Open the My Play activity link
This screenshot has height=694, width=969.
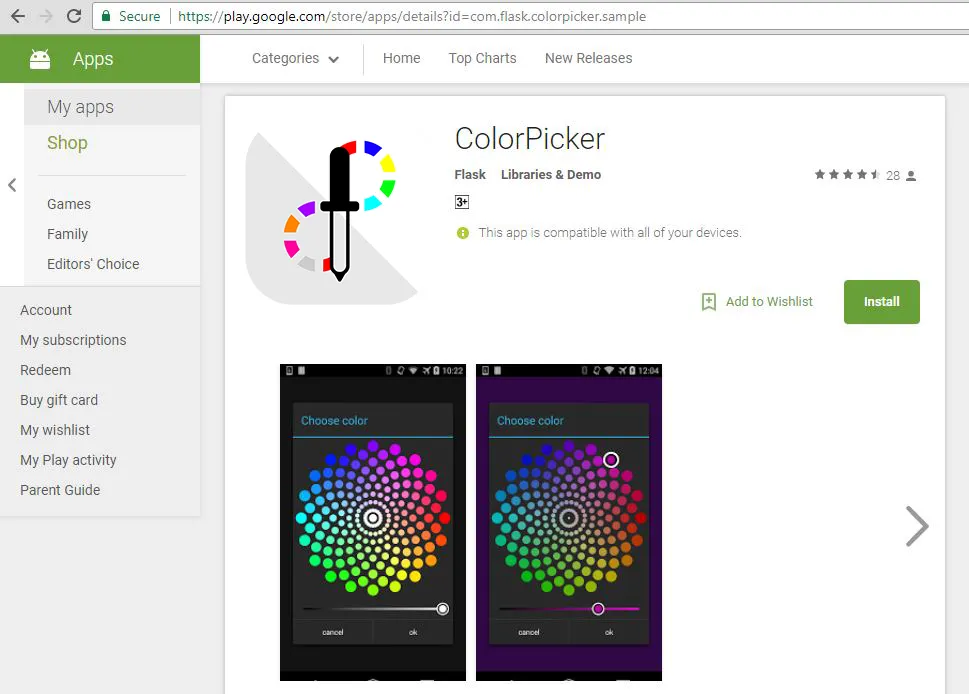[68, 460]
